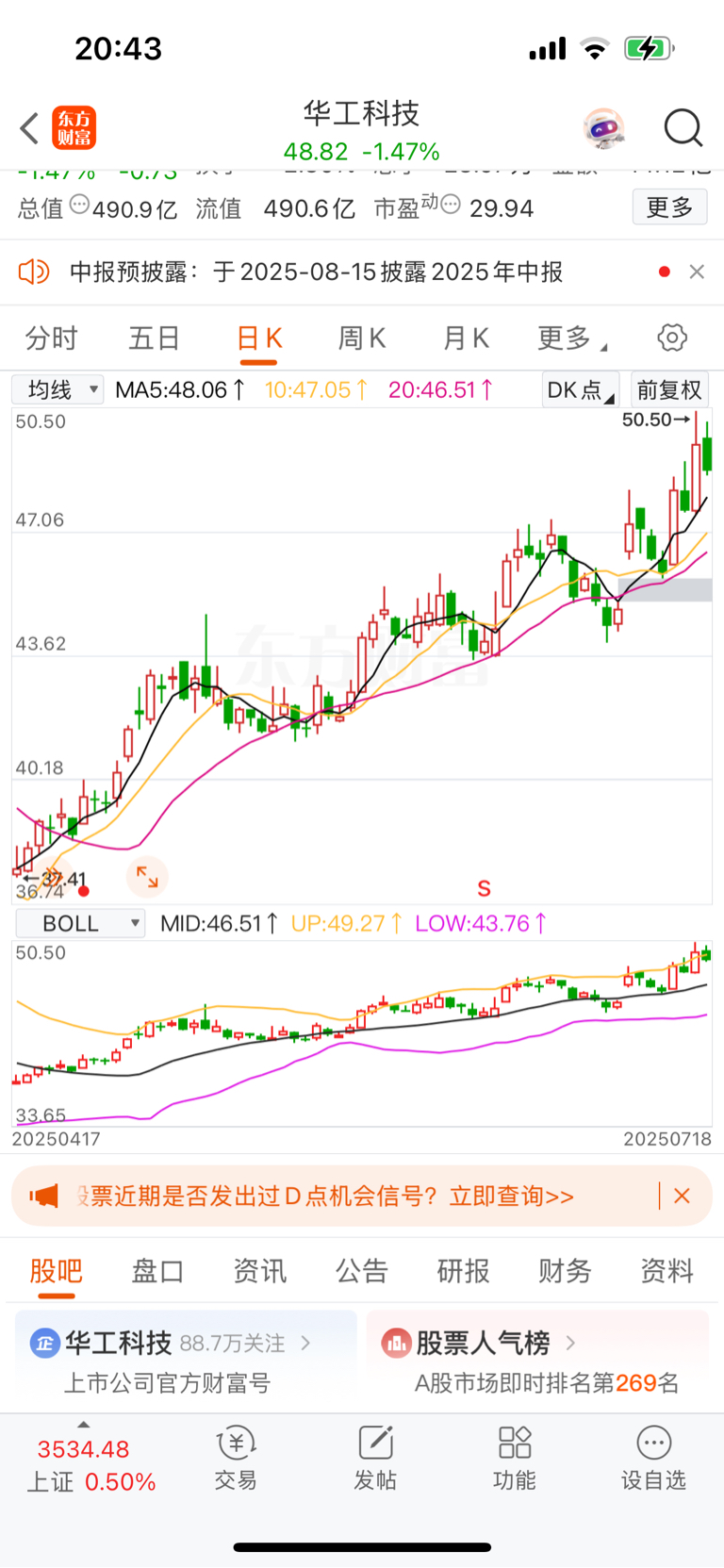The image size is (724, 1568).
Task: Select the 股吧 tab
Action: (x=57, y=1271)
